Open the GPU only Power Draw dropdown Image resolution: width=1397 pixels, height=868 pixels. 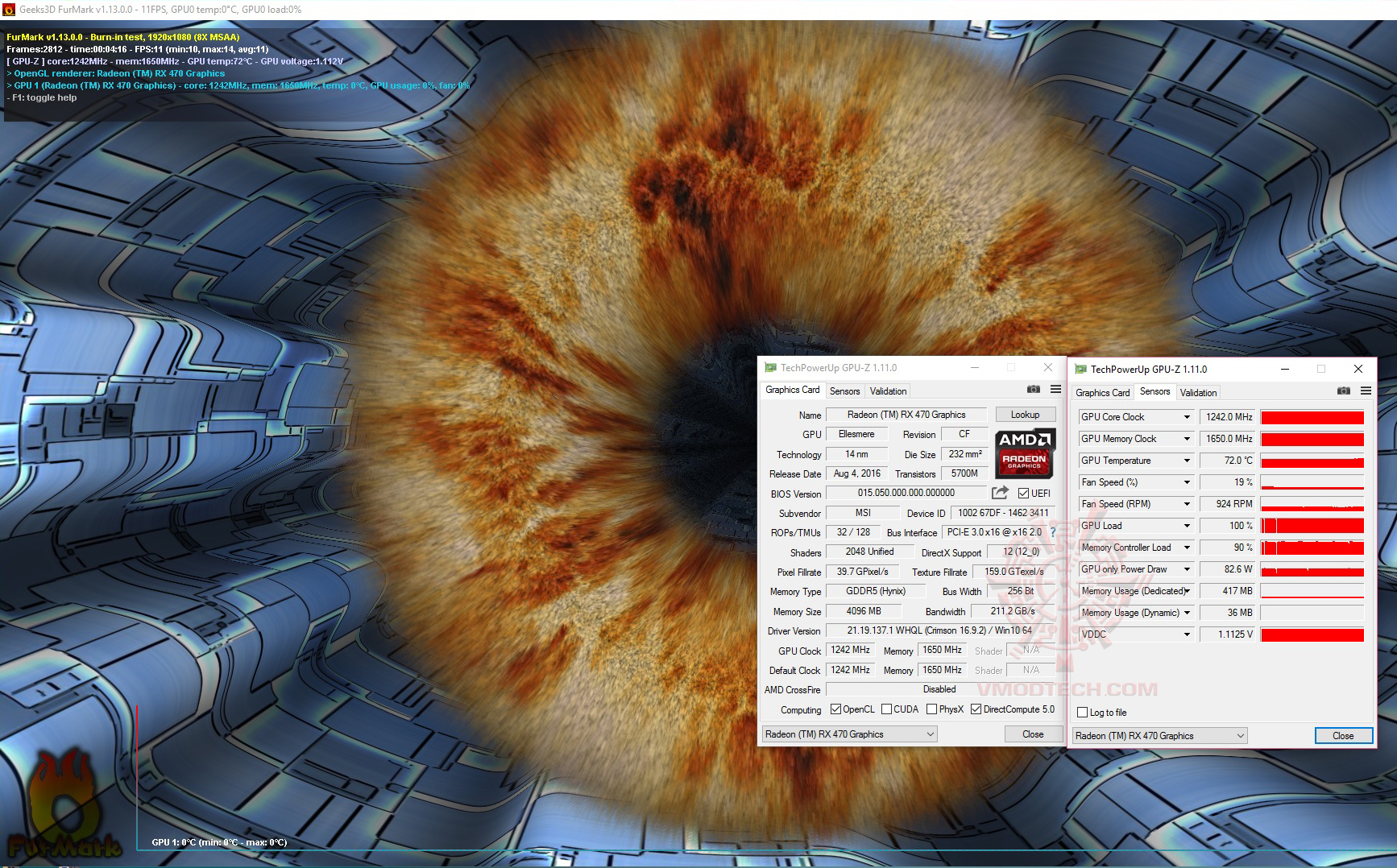1187,569
